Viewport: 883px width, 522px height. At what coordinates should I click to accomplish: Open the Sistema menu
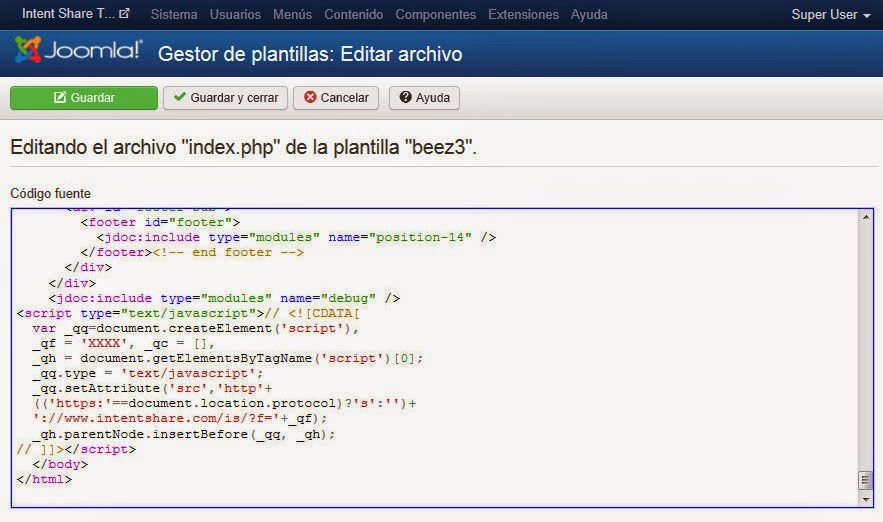[173, 14]
